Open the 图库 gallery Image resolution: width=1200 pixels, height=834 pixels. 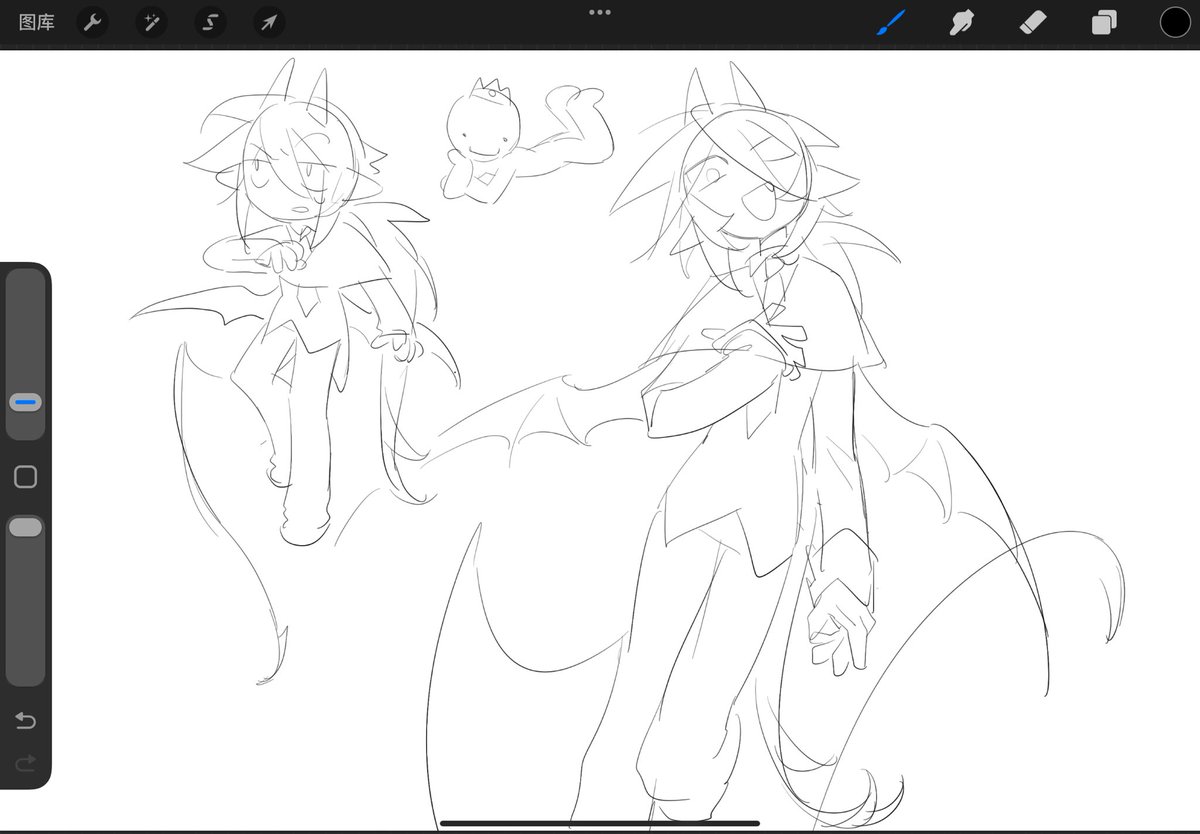pos(37,22)
